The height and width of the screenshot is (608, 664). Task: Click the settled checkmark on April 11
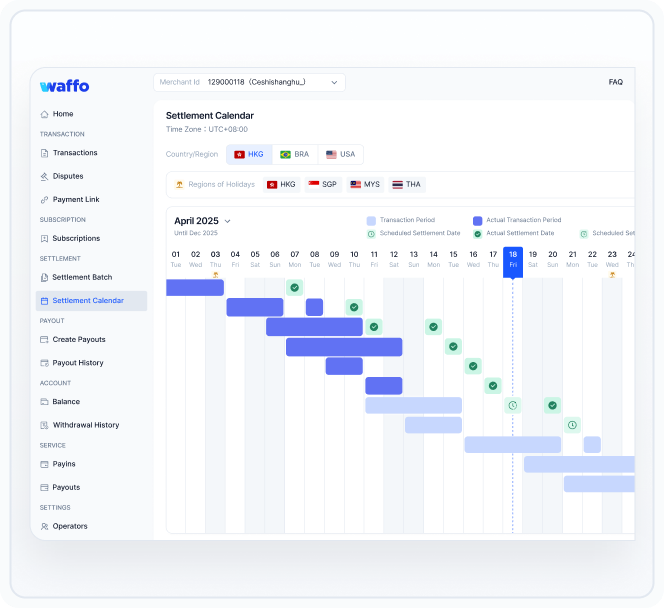[x=374, y=327]
